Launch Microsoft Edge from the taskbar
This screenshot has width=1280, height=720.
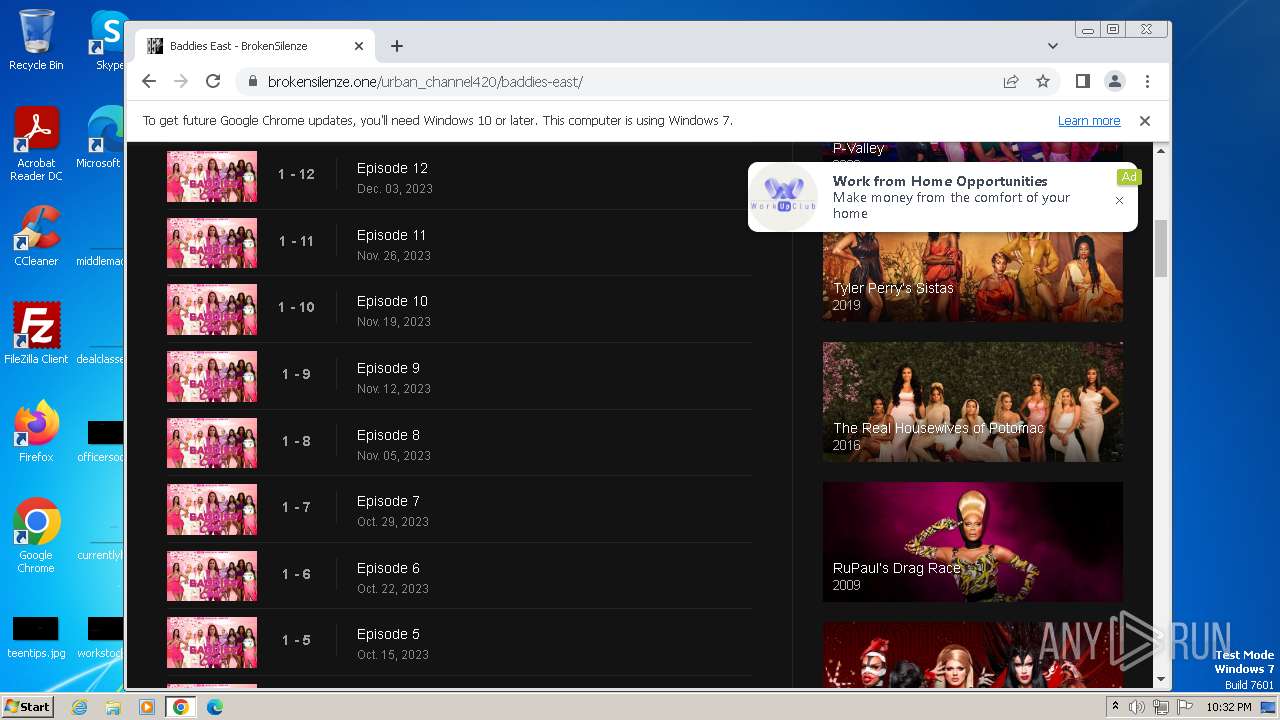tap(215, 707)
